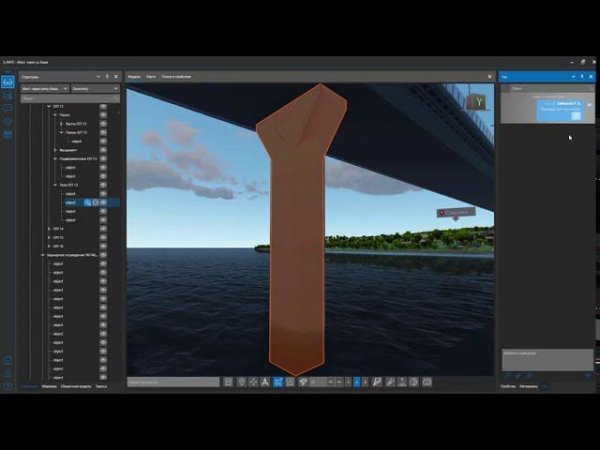Click the lowest left sidebar icon
The width and height of the screenshot is (600, 450).
click(8, 386)
